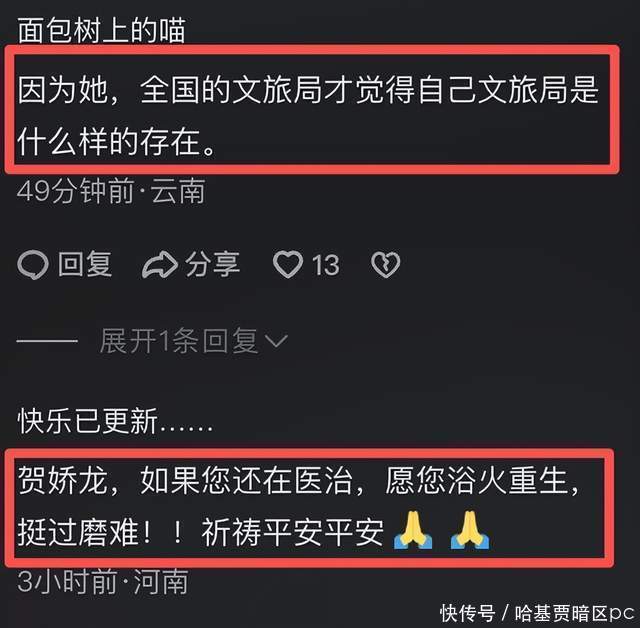Viewport: 640px width, 628px height.
Task: Click the 哈基贾暗区pc author watermark
Action: (575, 613)
